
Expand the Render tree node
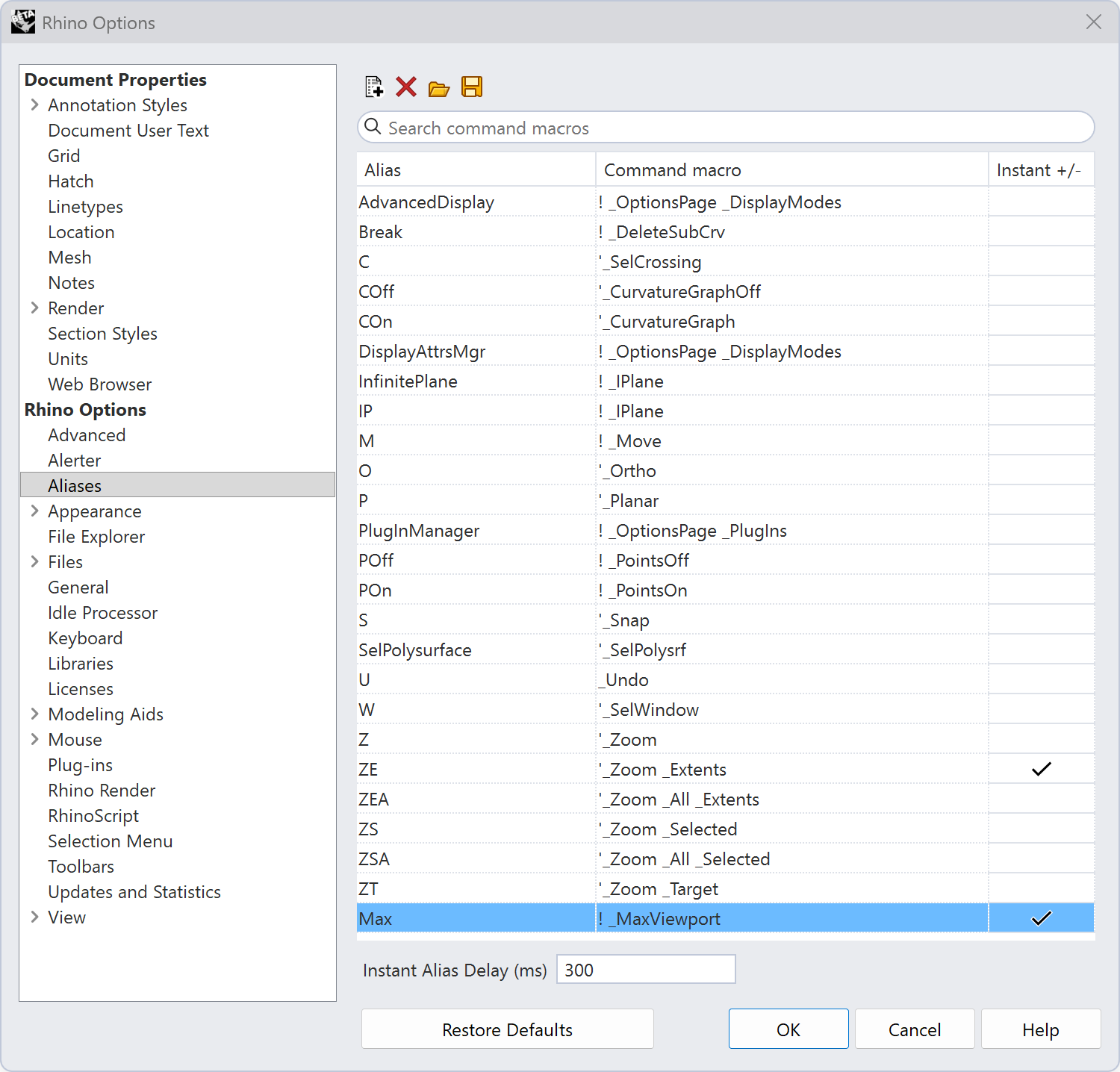tap(34, 308)
